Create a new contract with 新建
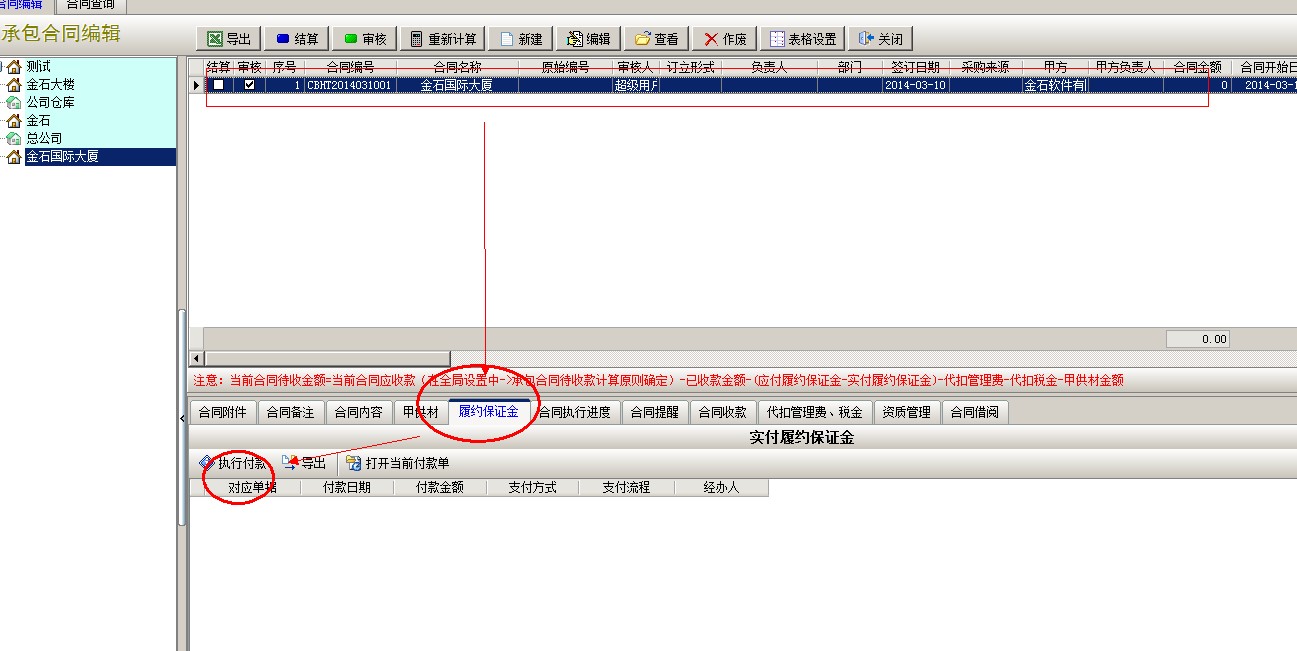The height and width of the screenshot is (651, 1297). pyautogui.click(x=520, y=39)
